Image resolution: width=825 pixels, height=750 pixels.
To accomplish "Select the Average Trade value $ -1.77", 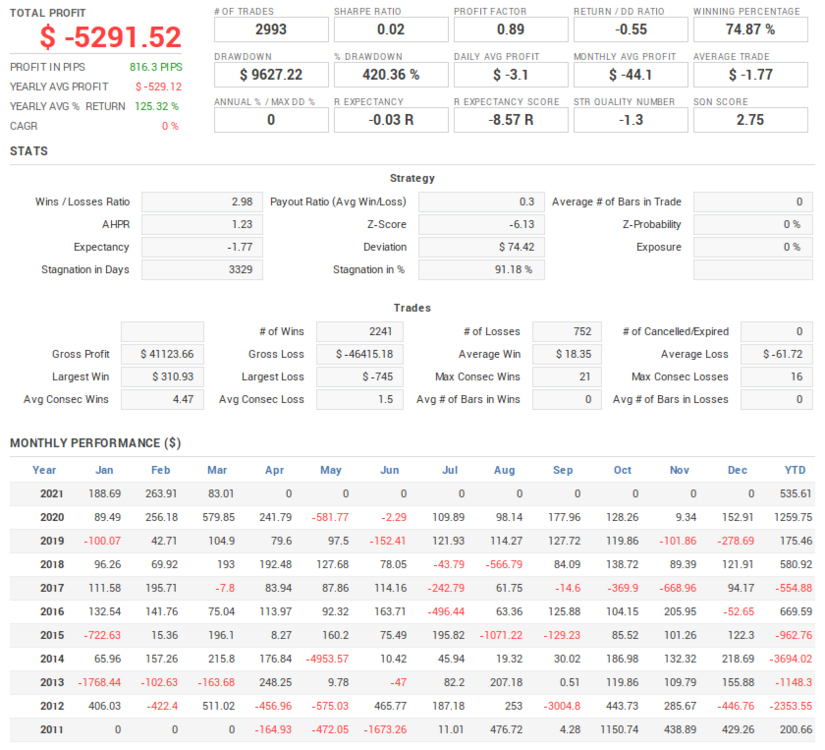I will point(750,75).
